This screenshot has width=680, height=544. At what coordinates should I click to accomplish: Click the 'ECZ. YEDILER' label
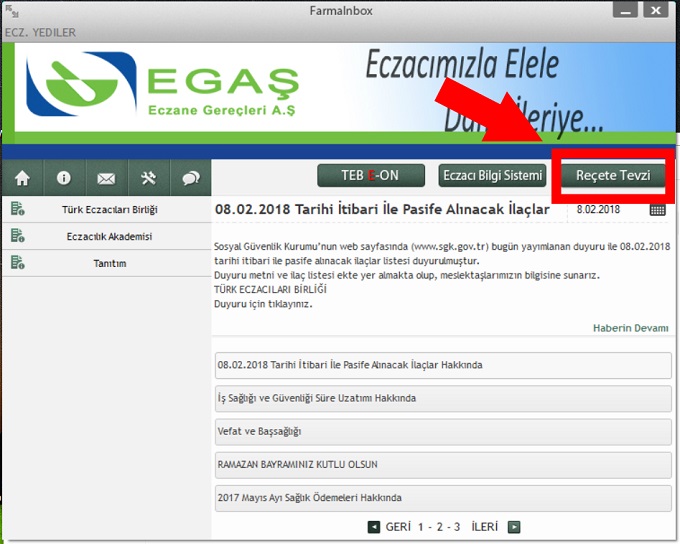coord(40,33)
